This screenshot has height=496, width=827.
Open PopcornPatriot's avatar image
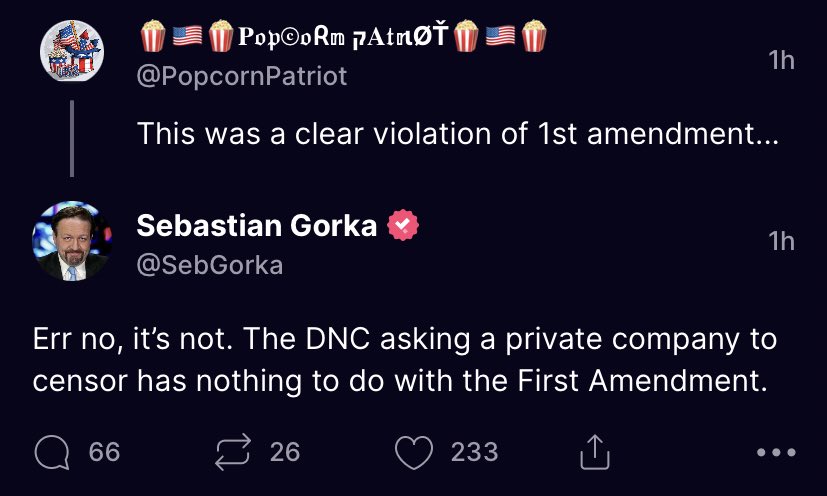click(72, 51)
